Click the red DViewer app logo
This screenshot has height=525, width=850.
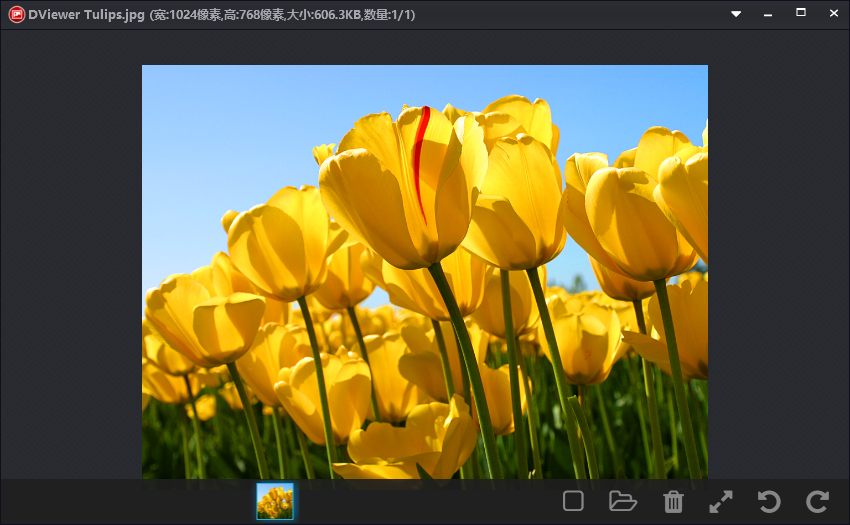coord(16,14)
